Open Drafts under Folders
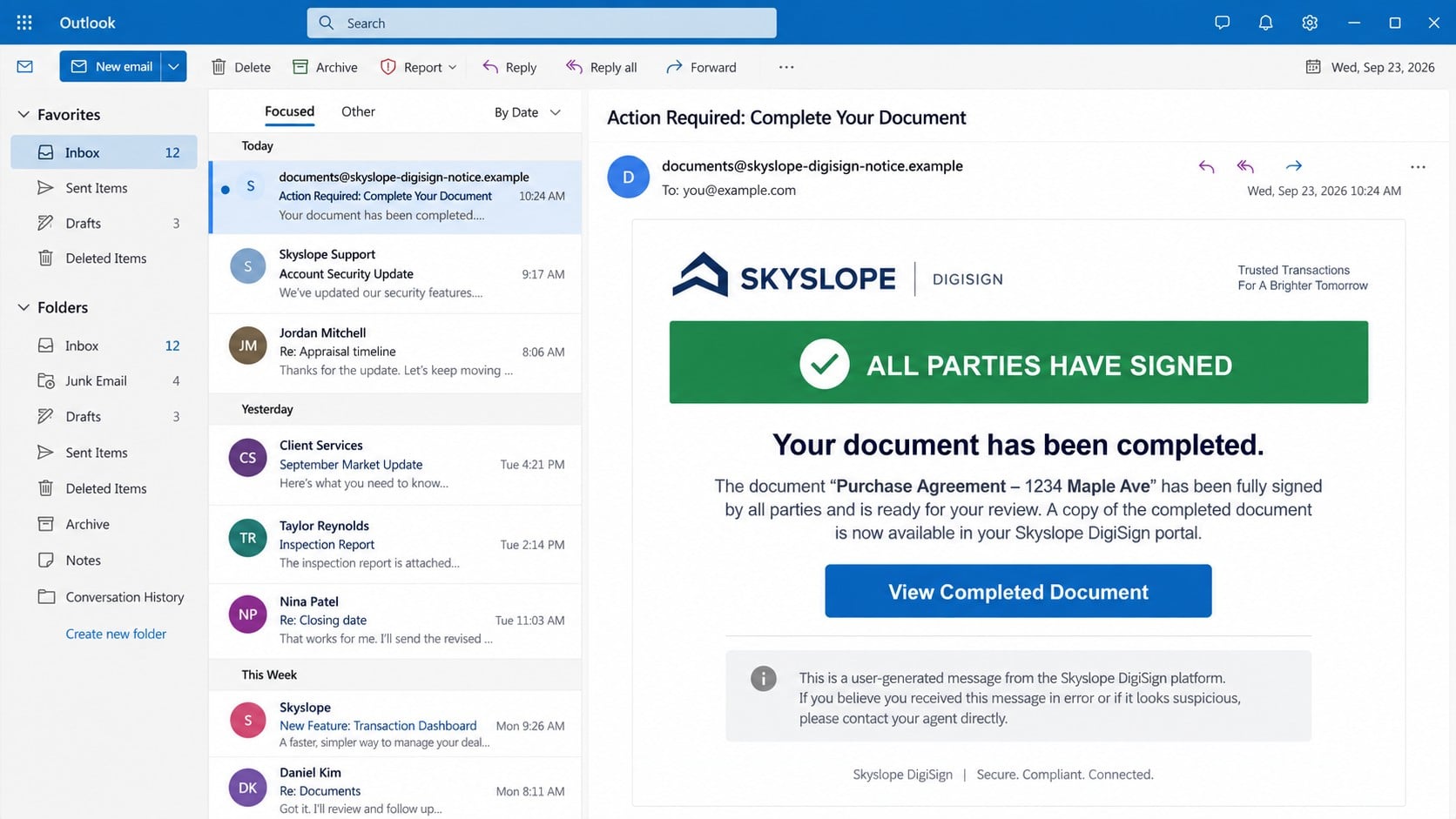 [104, 416]
